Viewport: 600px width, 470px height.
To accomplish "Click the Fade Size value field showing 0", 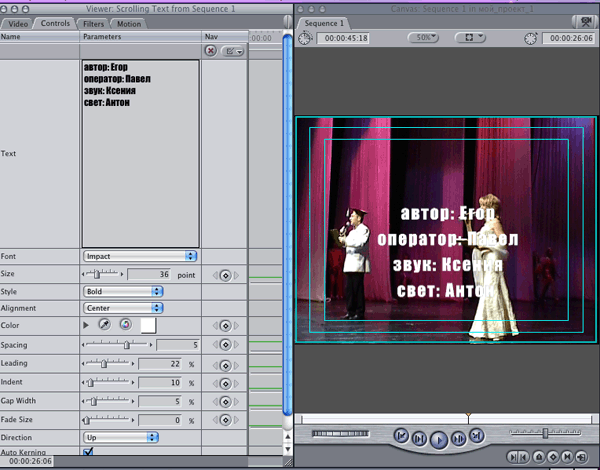I will click(x=160, y=420).
